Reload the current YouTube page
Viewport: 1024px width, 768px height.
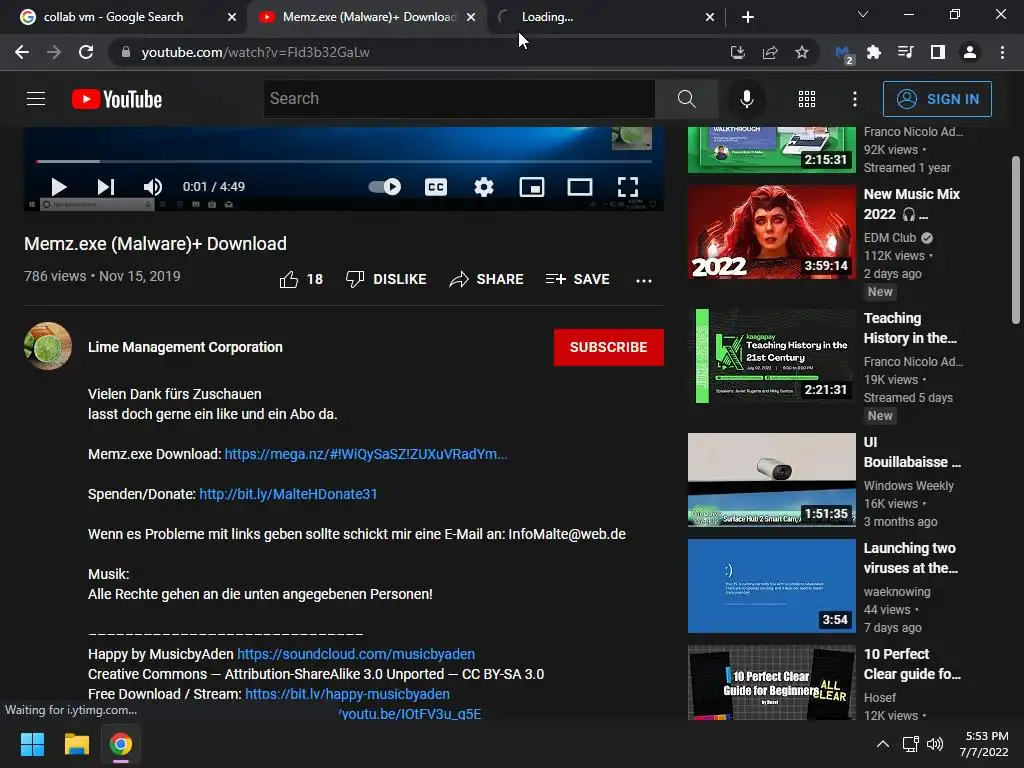[x=86, y=52]
